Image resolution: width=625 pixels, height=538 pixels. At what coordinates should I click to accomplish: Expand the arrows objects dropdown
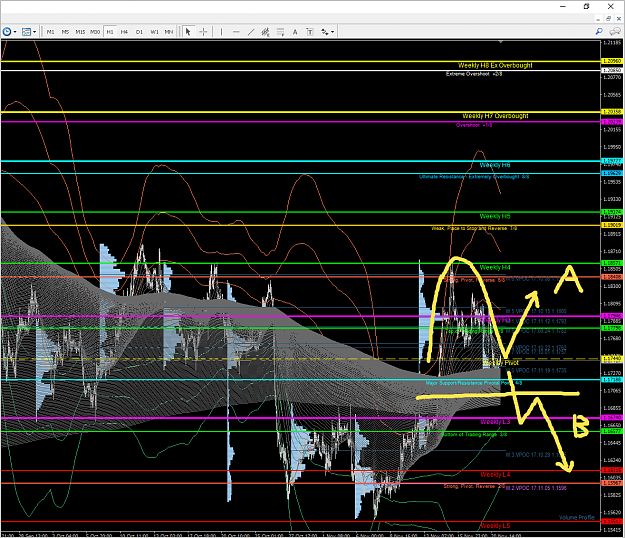pos(332,32)
